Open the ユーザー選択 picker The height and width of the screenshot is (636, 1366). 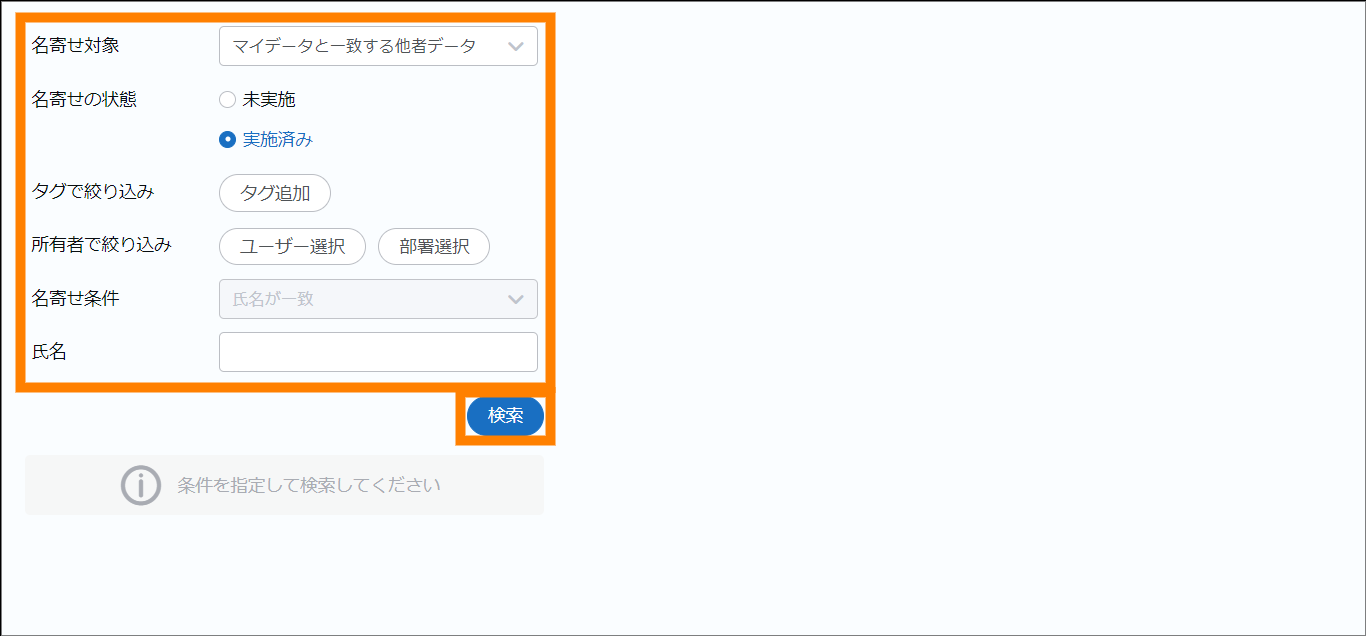click(x=292, y=247)
